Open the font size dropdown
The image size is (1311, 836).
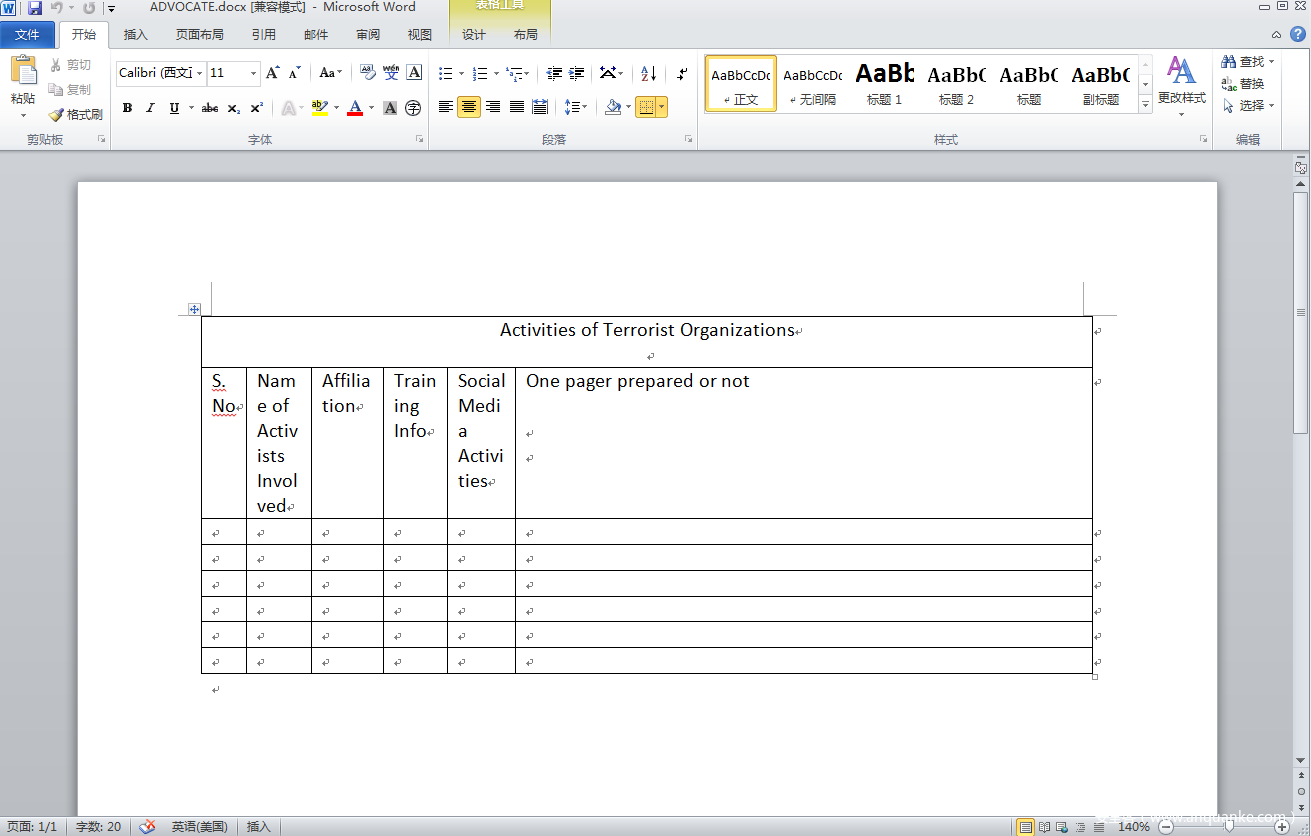(253, 73)
